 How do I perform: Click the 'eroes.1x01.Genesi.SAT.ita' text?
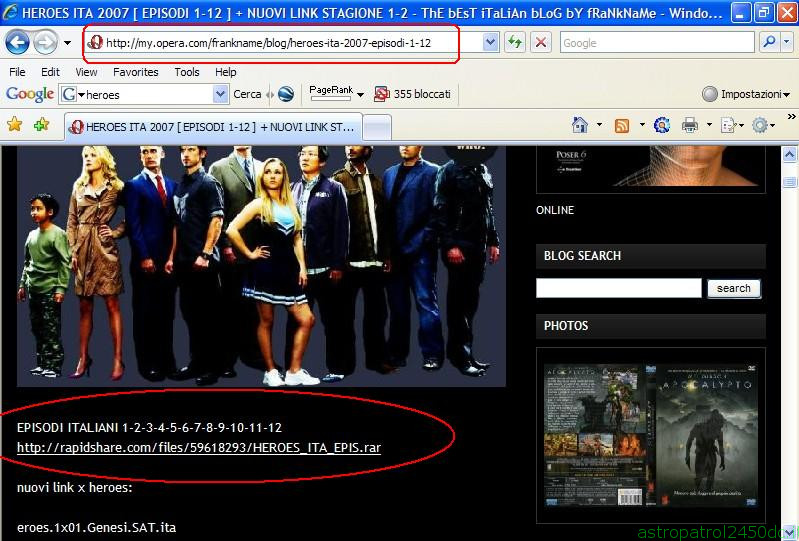[96, 528]
